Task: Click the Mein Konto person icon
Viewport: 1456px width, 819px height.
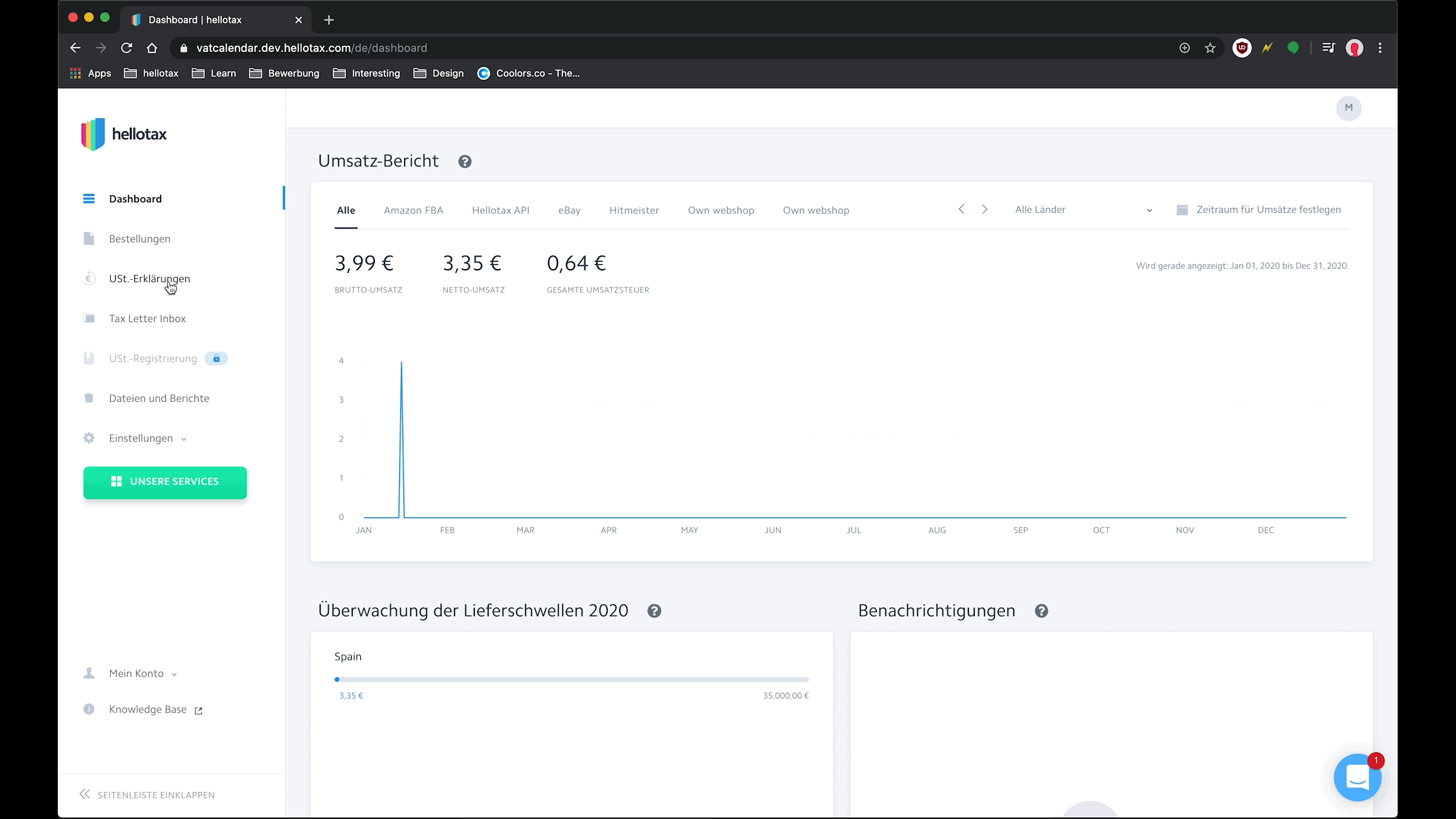Action: coord(89,673)
